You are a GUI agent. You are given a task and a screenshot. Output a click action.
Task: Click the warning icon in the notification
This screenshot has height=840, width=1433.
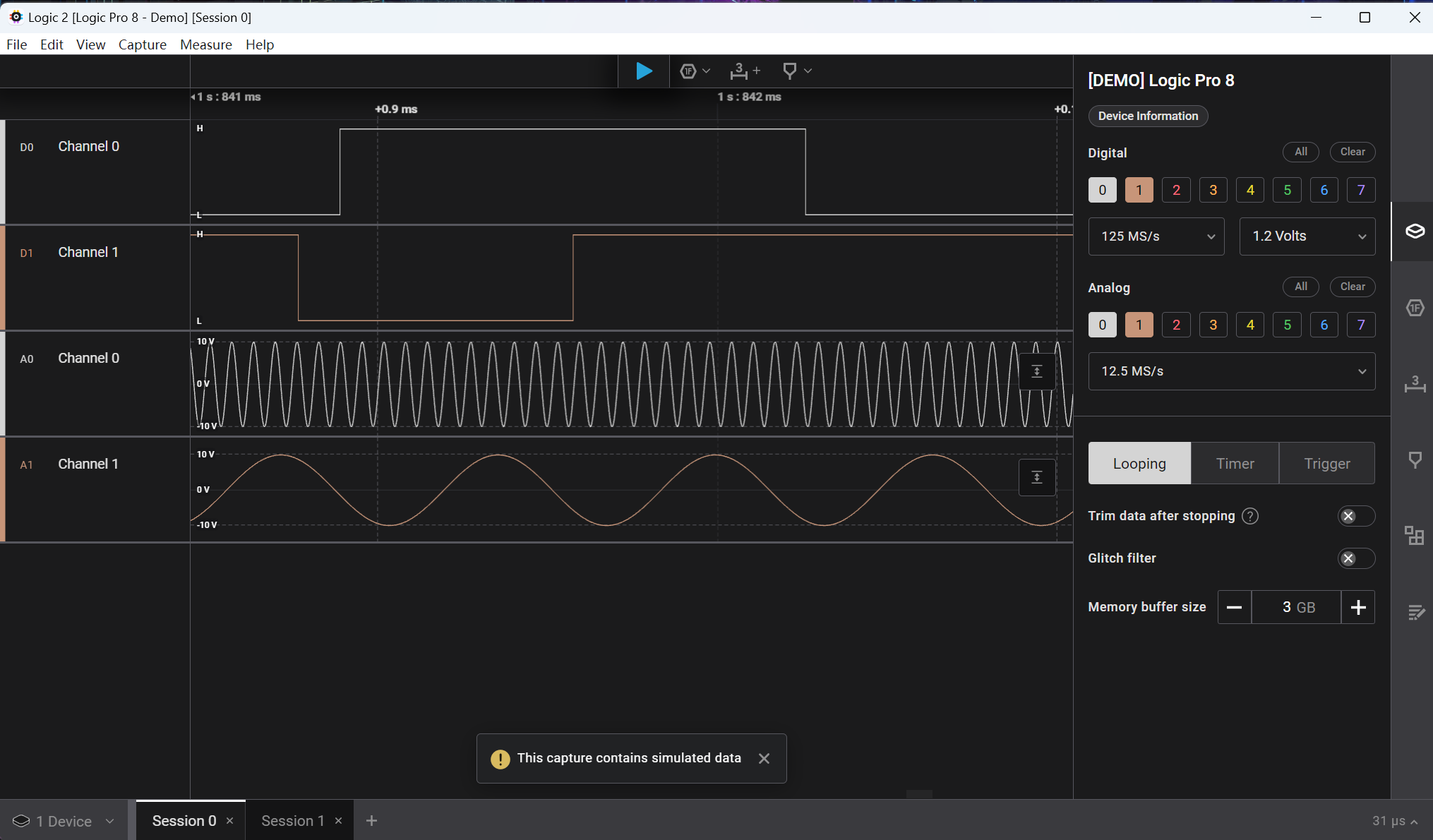pyautogui.click(x=500, y=759)
